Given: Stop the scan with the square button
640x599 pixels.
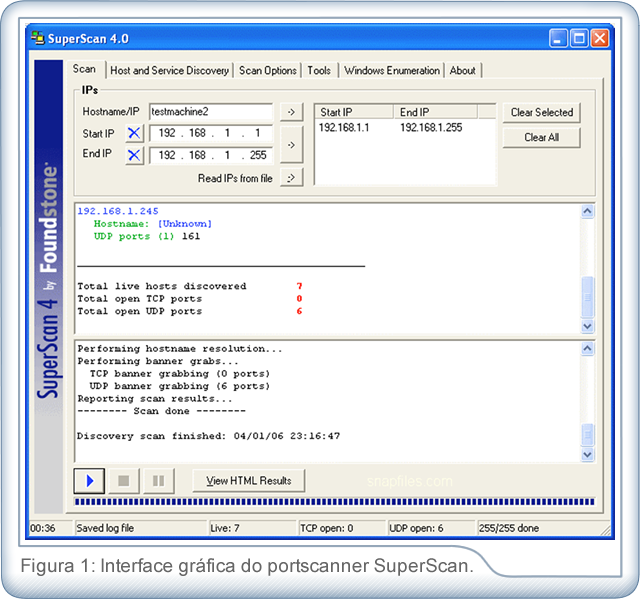Looking at the screenshot, I should pyautogui.click(x=124, y=481).
